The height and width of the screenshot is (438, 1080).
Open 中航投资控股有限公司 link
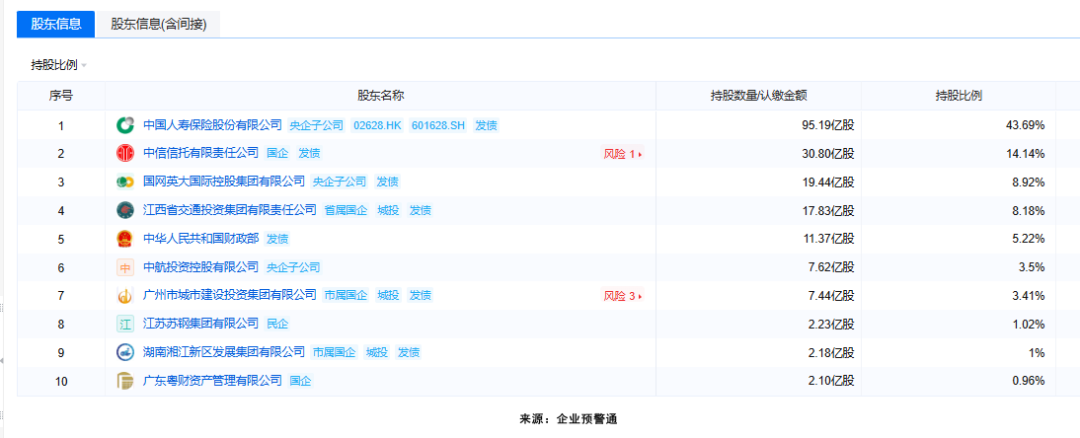point(201,267)
